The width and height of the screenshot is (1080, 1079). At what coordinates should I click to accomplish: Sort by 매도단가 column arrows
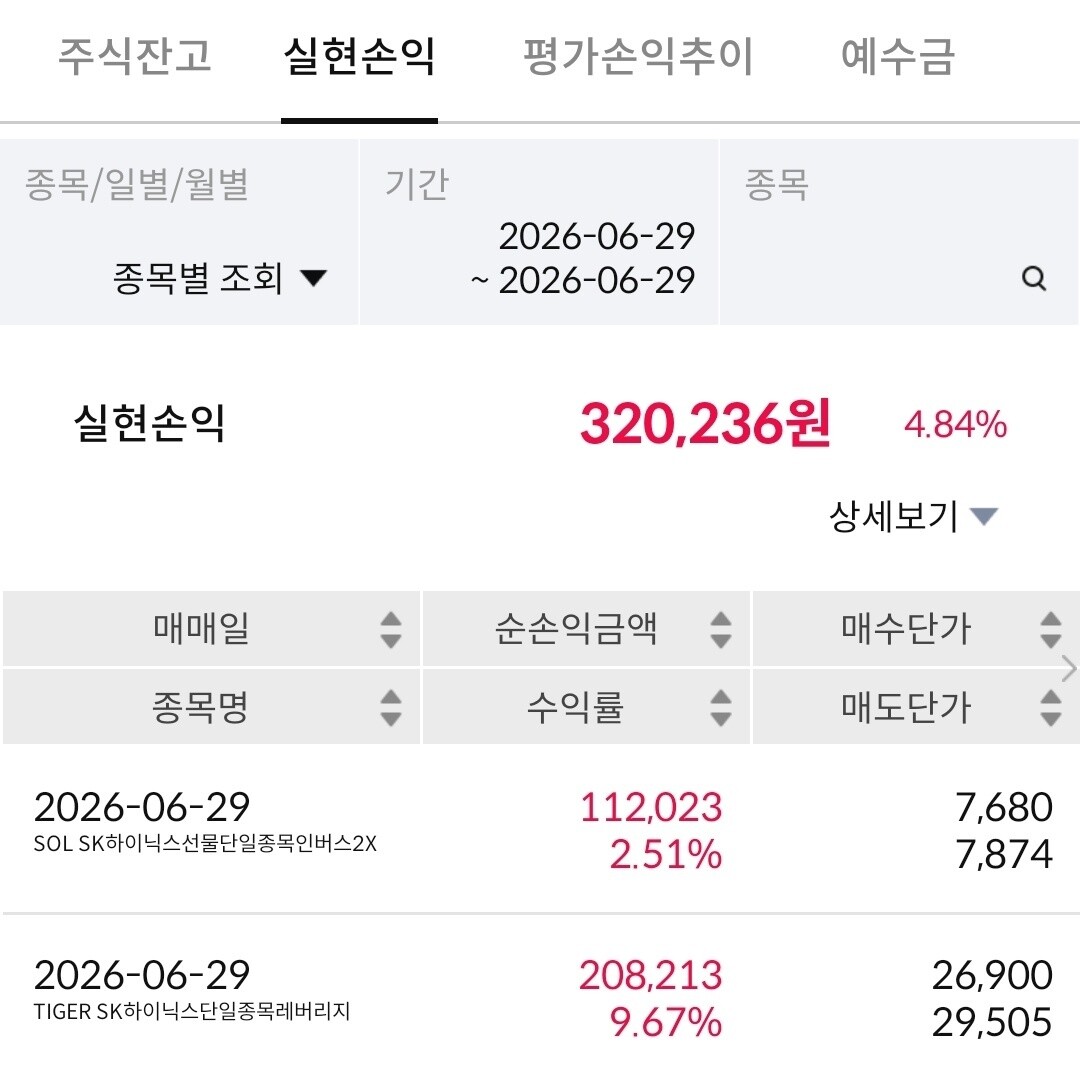(x=1050, y=707)
